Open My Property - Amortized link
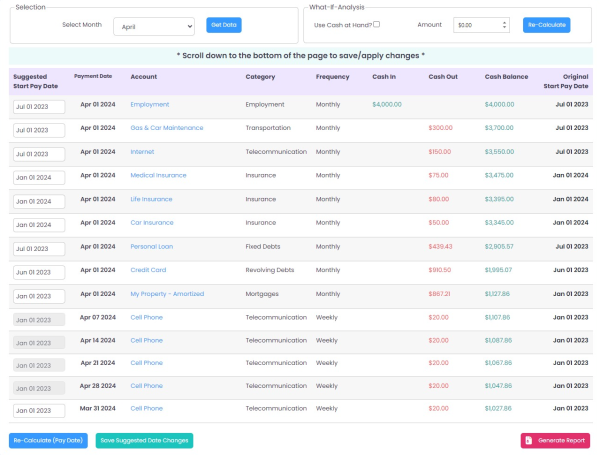Image resolution: width=600 pixels, height=455 pixels. 167,294
